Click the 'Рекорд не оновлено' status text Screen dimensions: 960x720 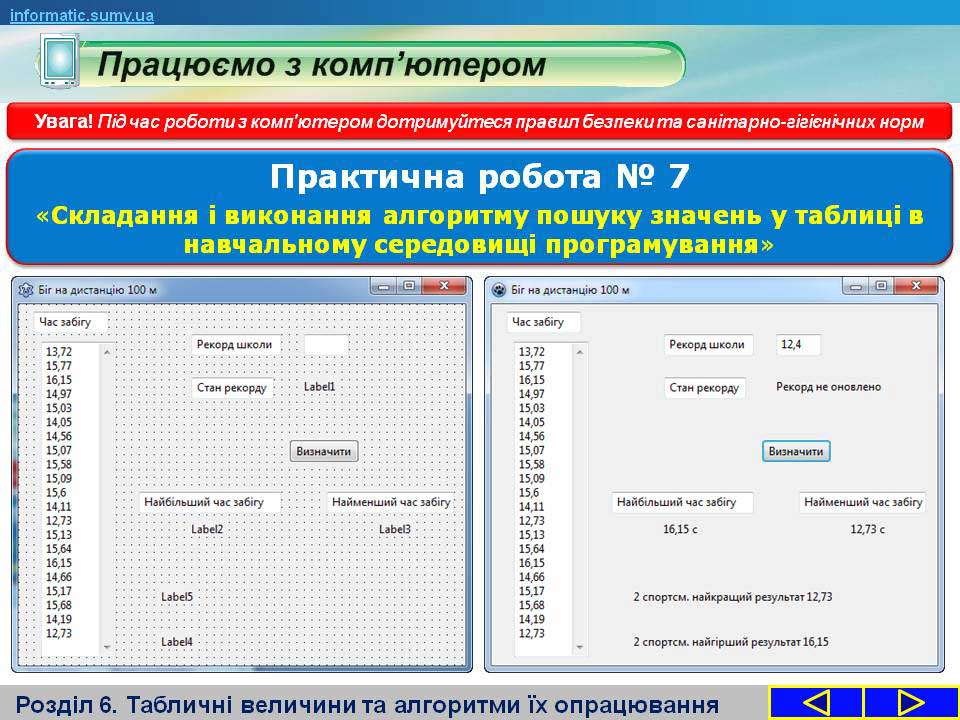[x=828, y=387]
